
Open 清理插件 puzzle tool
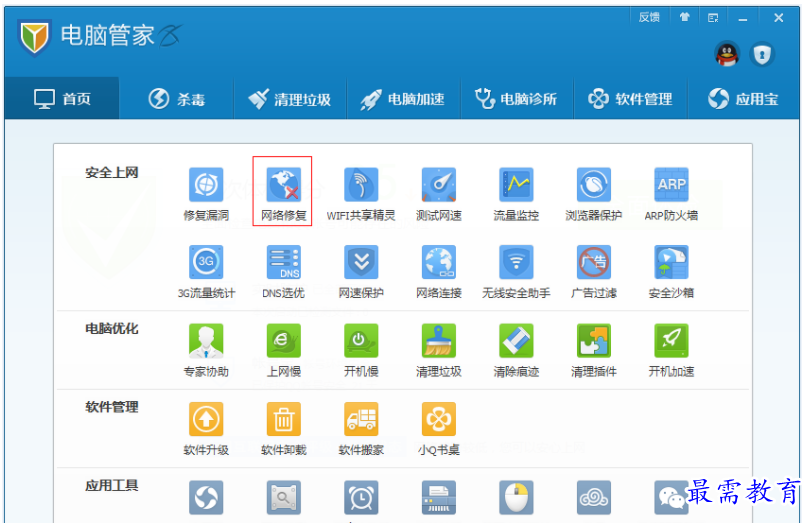pos(593,351)
